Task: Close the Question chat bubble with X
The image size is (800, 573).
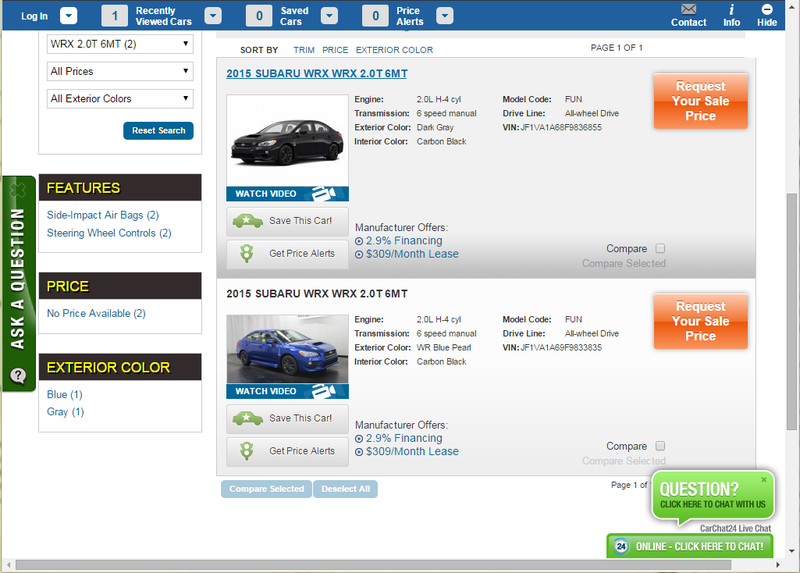Action: coord(764,480)
